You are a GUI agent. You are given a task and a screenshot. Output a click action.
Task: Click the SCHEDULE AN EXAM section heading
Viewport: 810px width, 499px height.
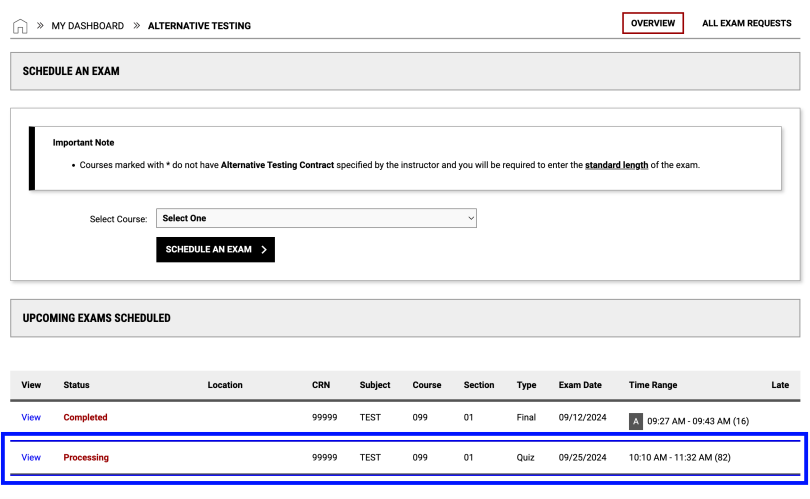point(71,71)
